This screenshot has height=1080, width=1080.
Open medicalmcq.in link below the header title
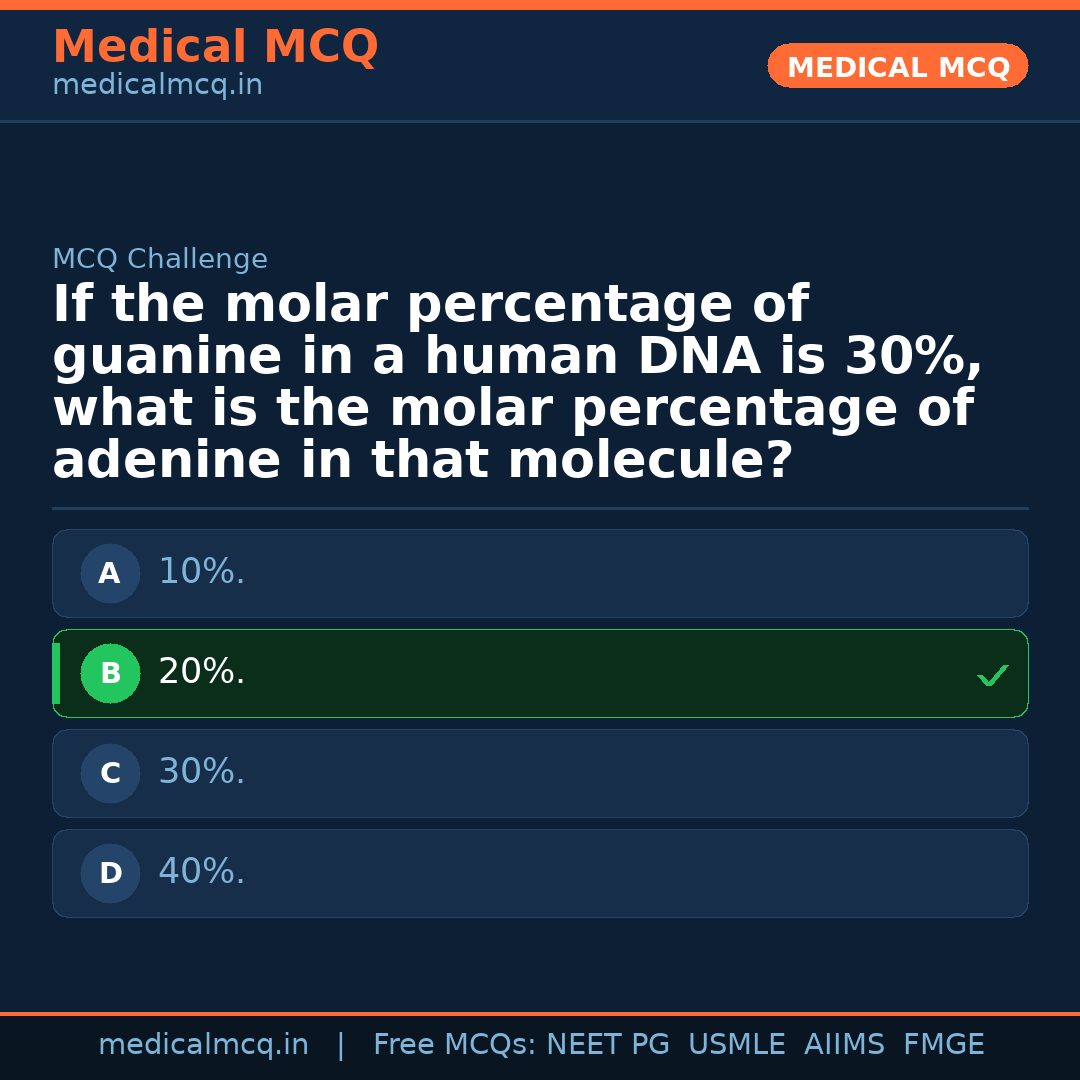tap(157, 86)
